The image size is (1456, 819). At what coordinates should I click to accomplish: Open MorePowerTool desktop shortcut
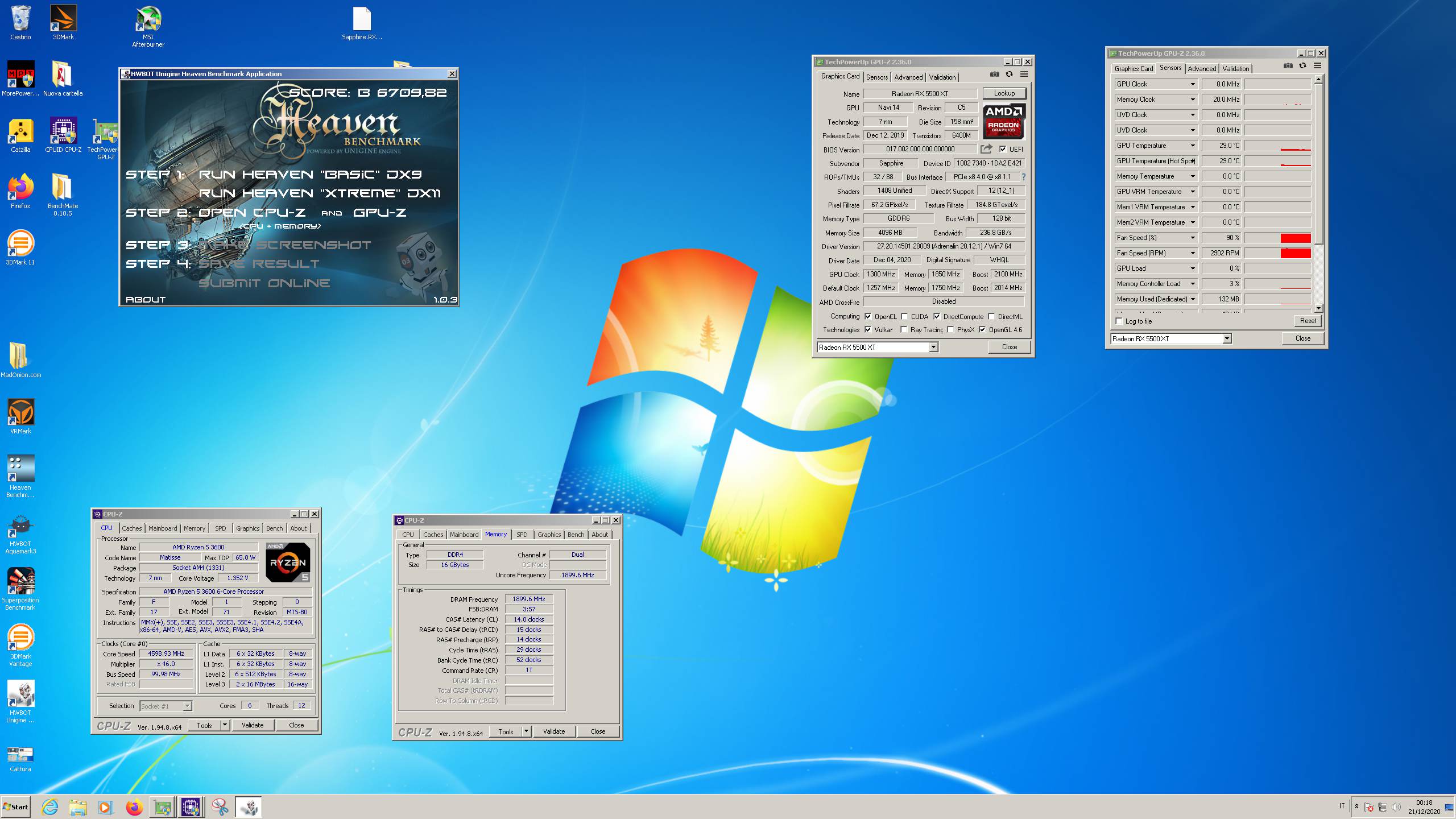click(20, 78)
